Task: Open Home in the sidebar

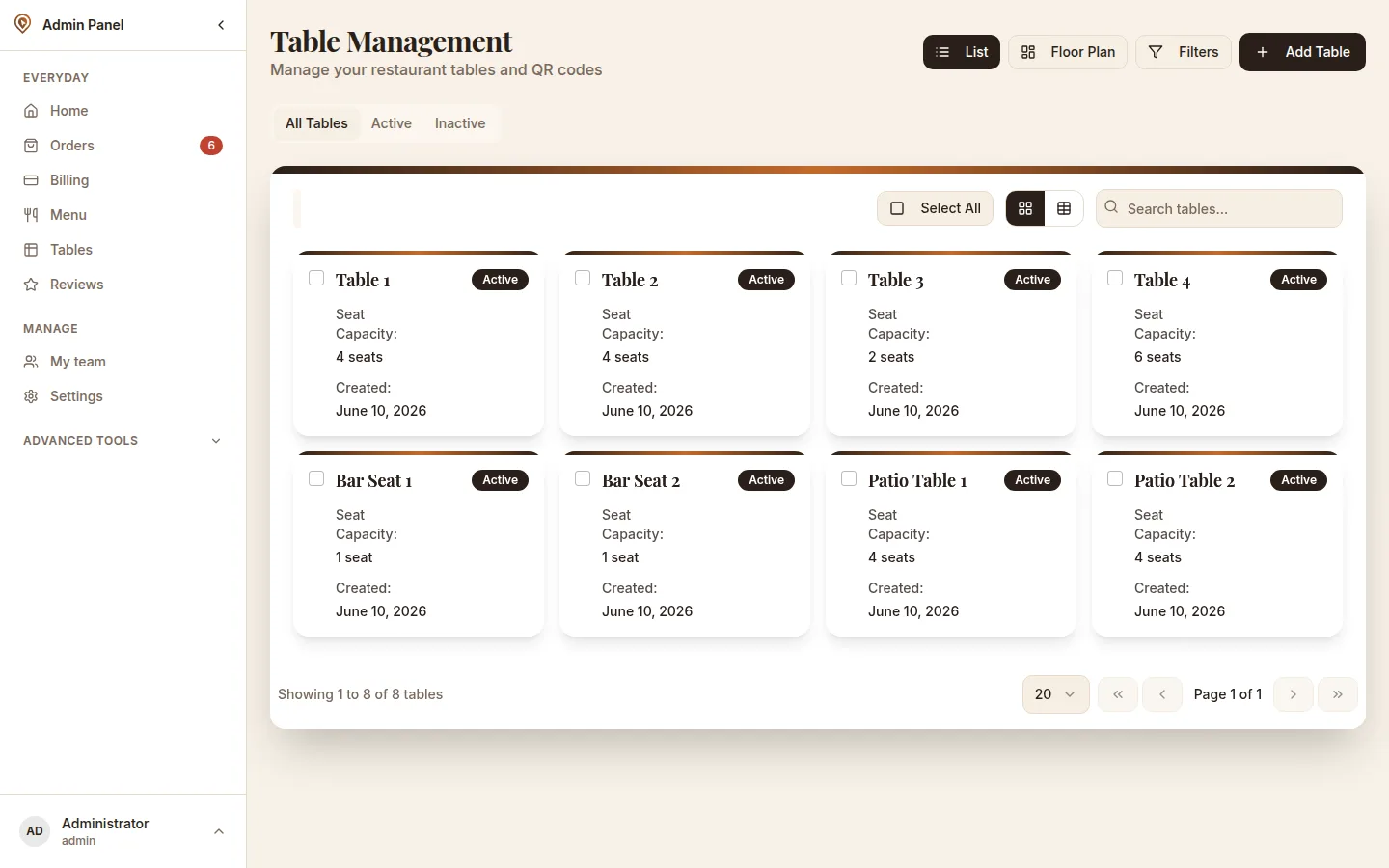Action: (x=123, y=111)
